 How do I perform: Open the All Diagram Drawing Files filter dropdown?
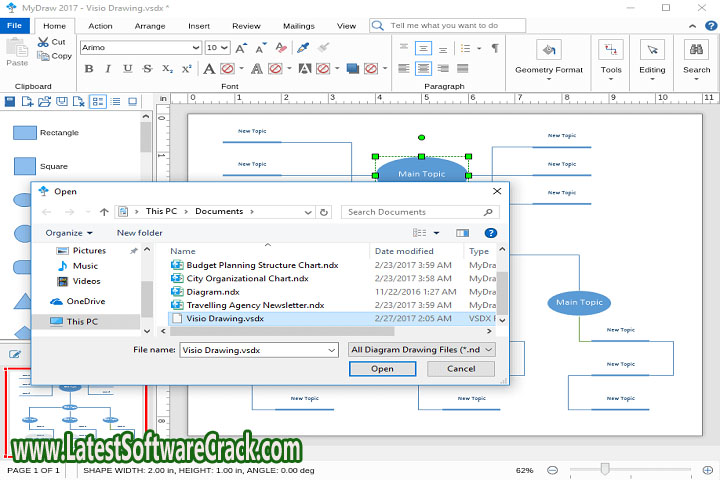tap(422, 350)
